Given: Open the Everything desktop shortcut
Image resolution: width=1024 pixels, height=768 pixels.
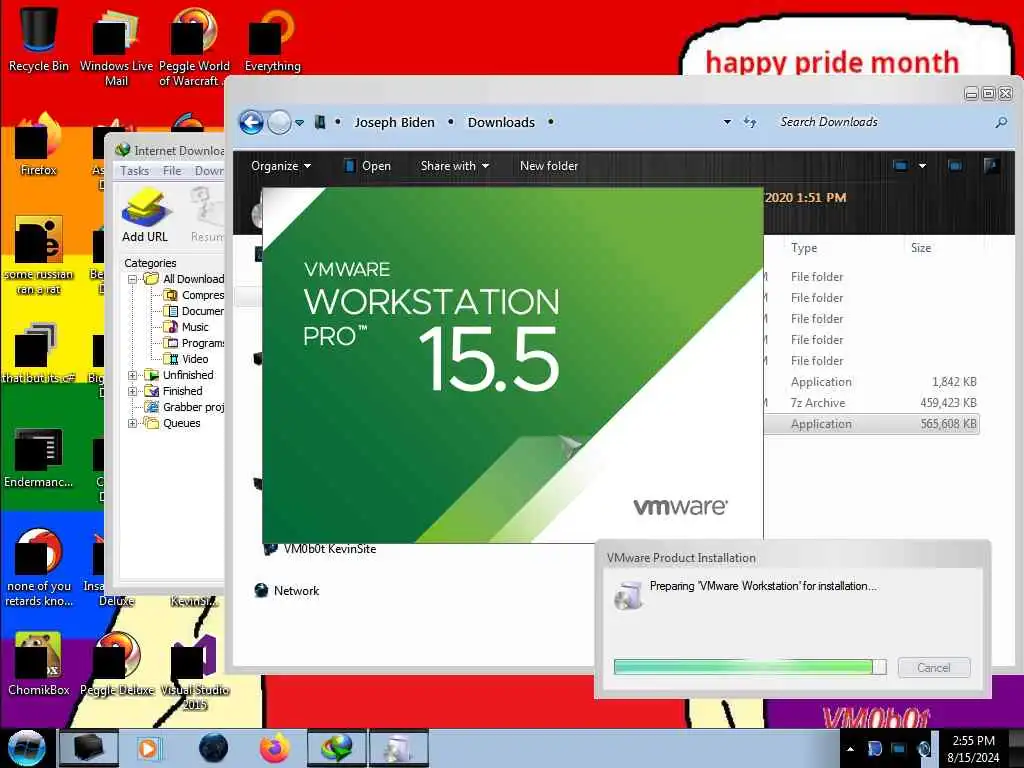Looking at the screenshot, I should coord(272,38).
